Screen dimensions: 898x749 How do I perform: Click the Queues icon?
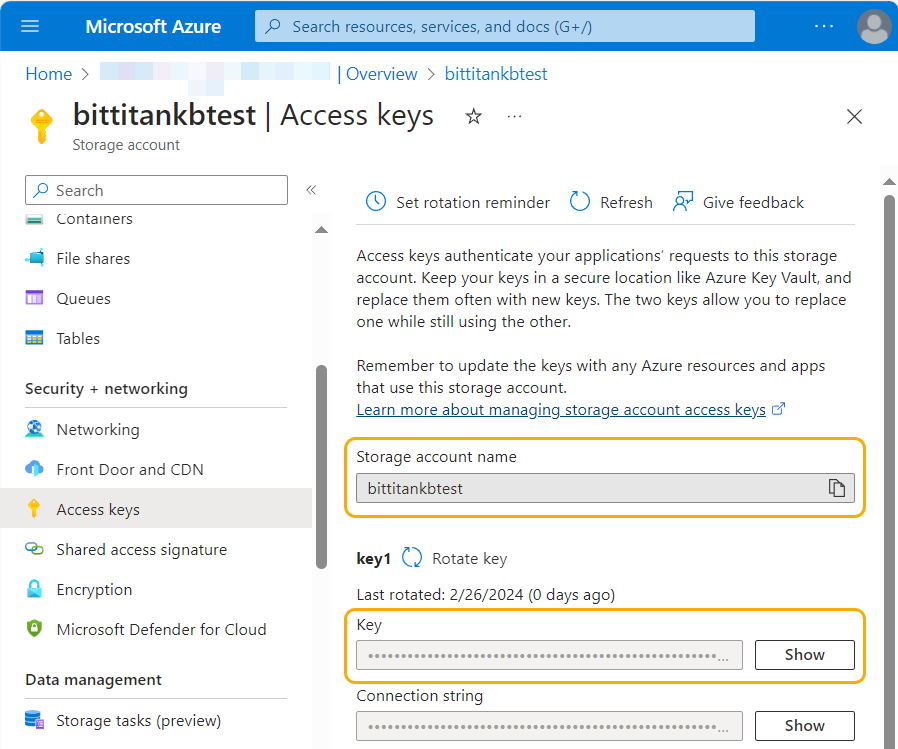tap(34, 298)
